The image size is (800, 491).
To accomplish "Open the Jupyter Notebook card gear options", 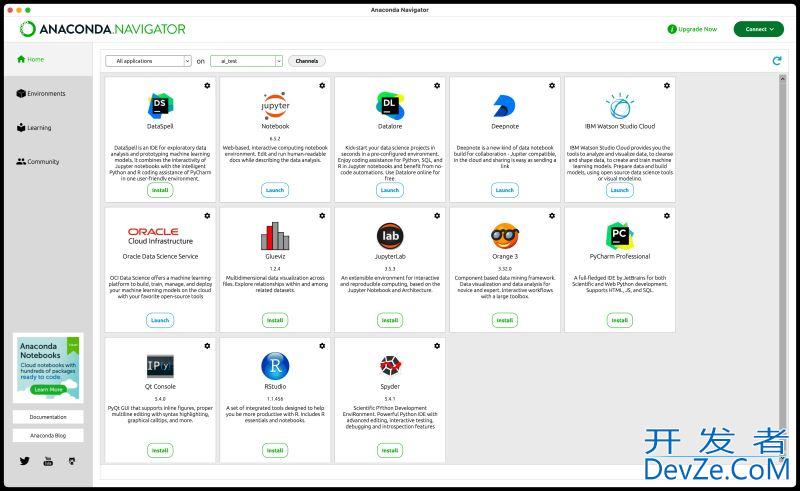I will point(322,86).
